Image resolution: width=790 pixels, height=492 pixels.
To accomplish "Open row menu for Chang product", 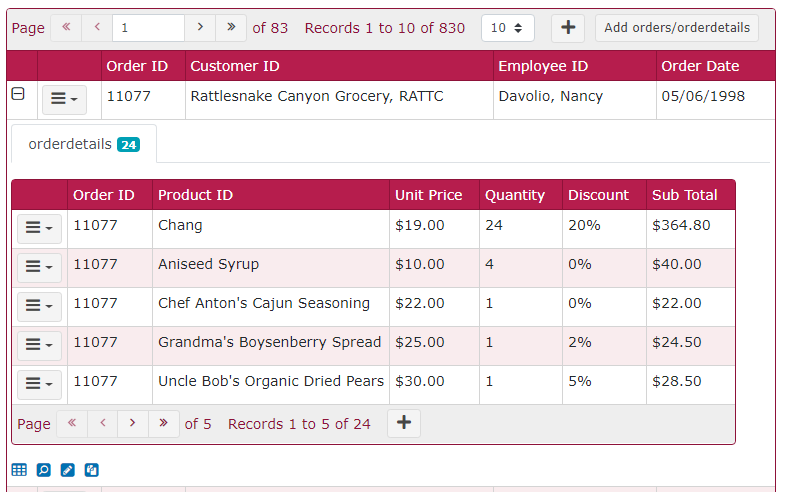I will click(x=39, y=228).
